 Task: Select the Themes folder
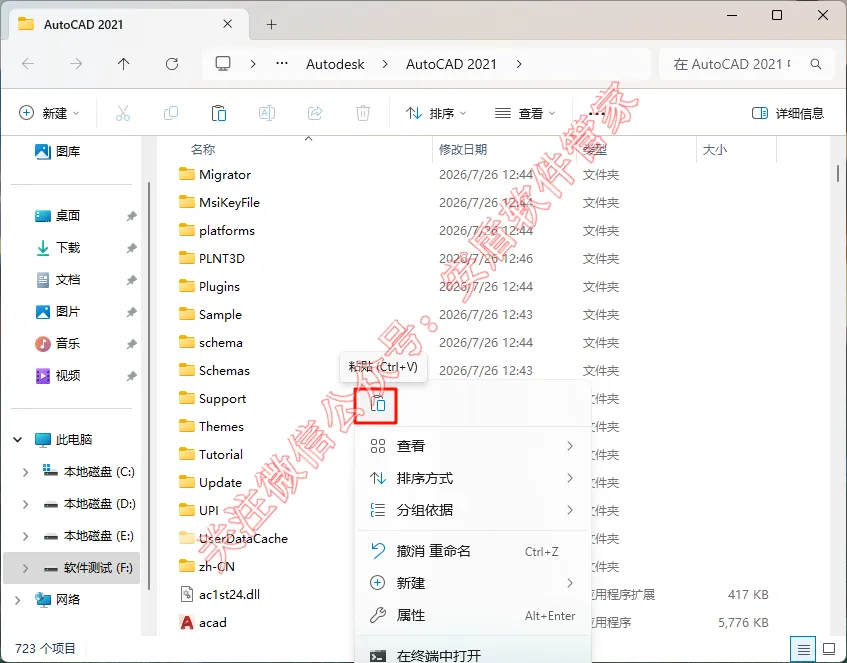211,426
